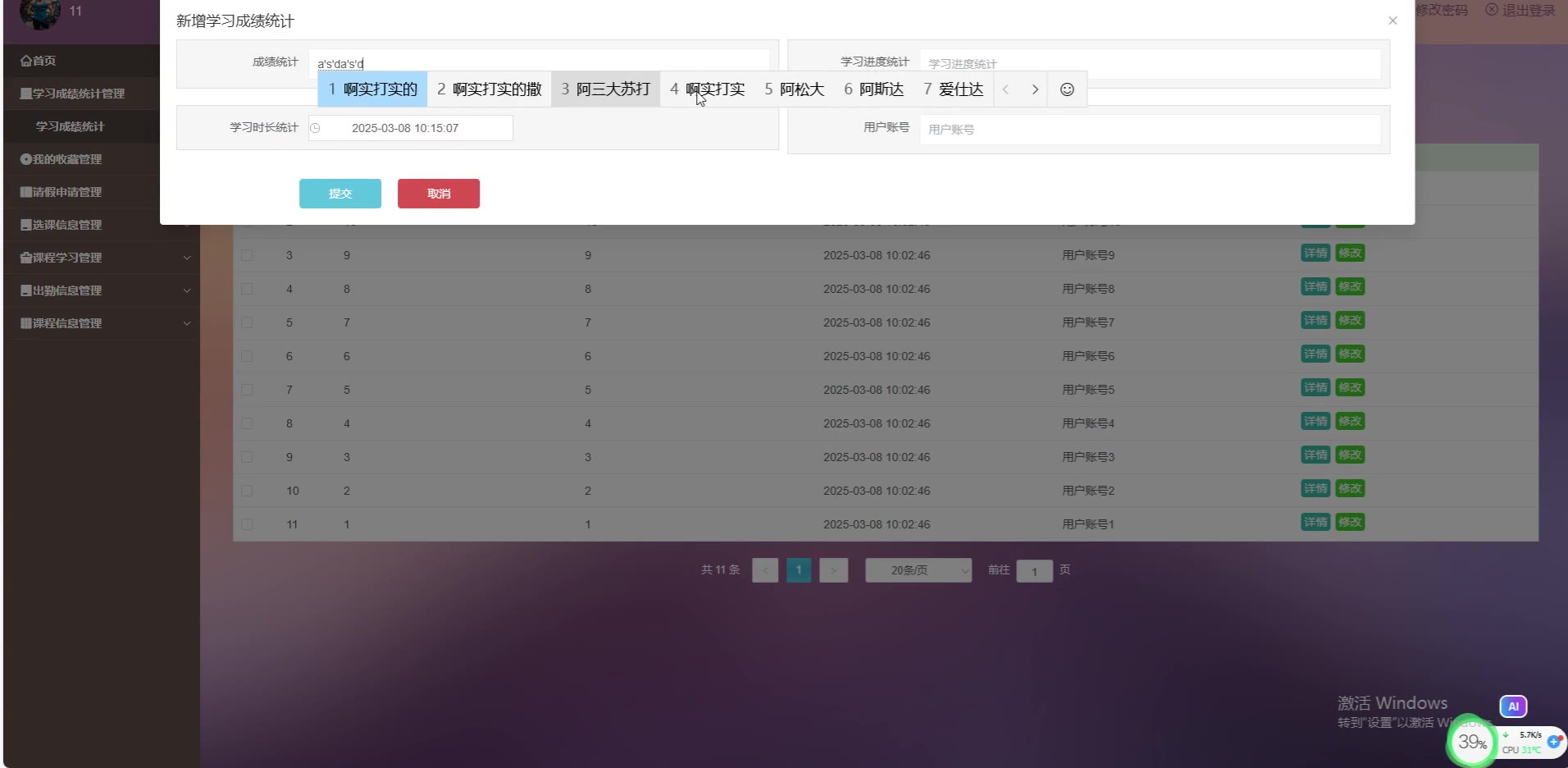
Task: Open the 学习成绩统计 submenu item
Action: point(70,126)
